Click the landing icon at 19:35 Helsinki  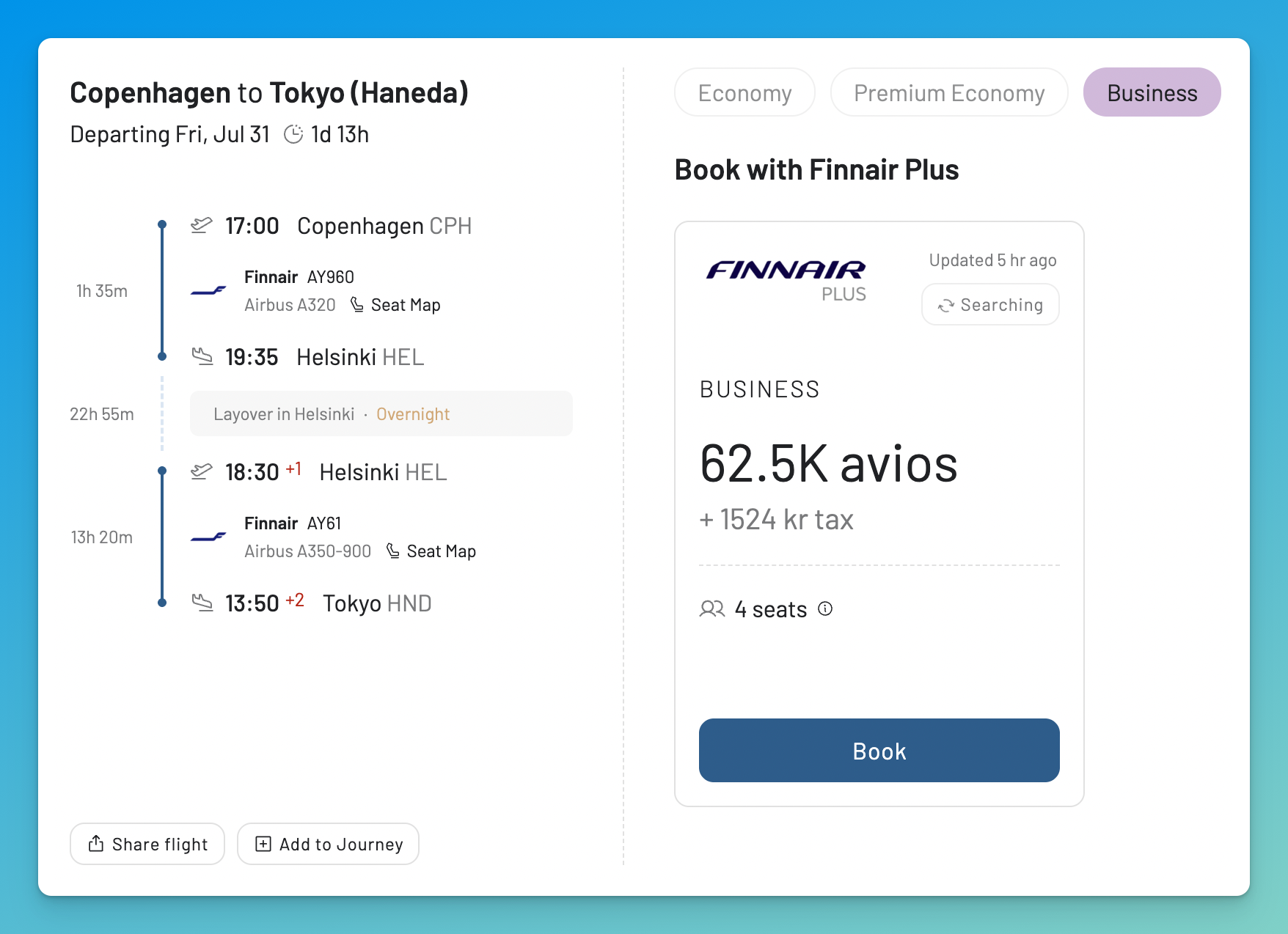(x=202, y=356)
